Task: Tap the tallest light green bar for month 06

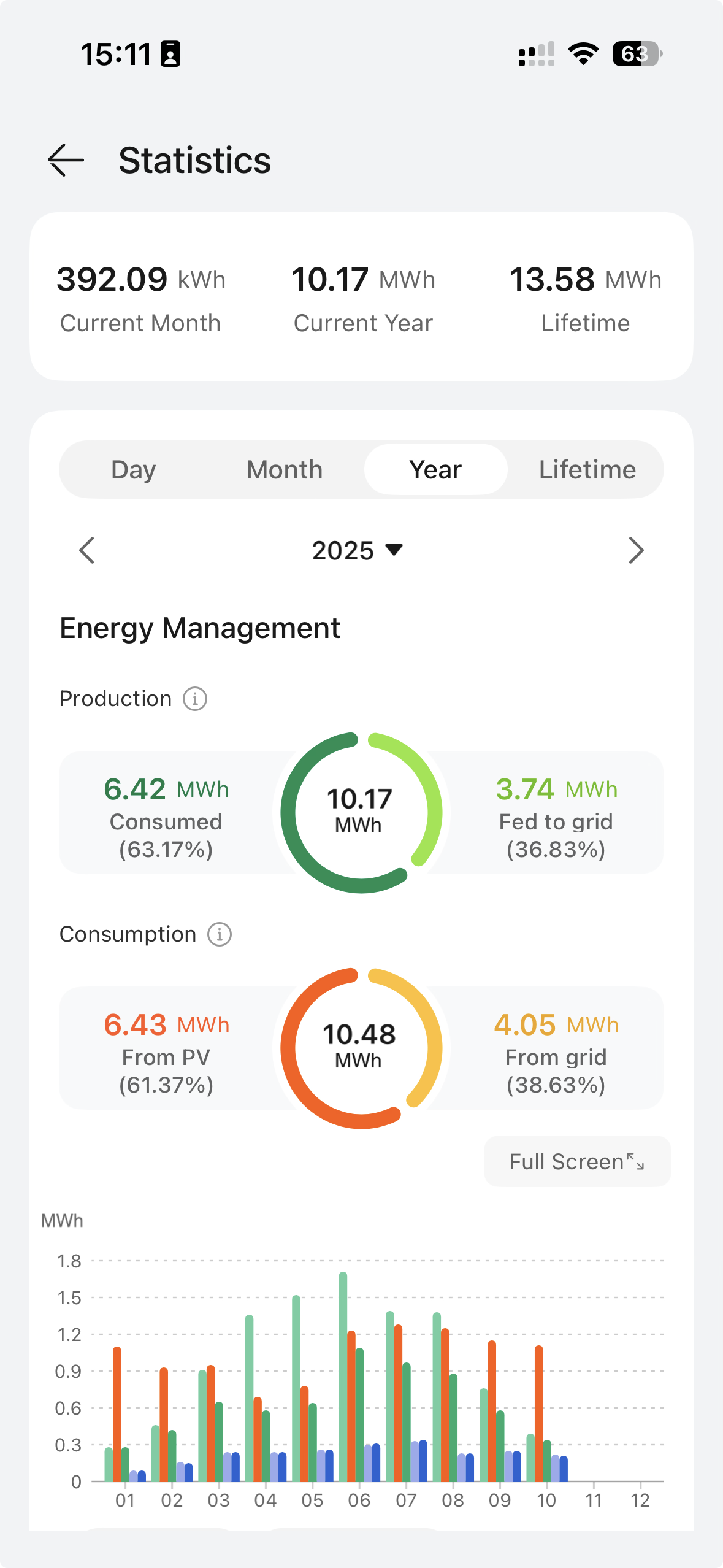Action: (x=343, y=1377)
